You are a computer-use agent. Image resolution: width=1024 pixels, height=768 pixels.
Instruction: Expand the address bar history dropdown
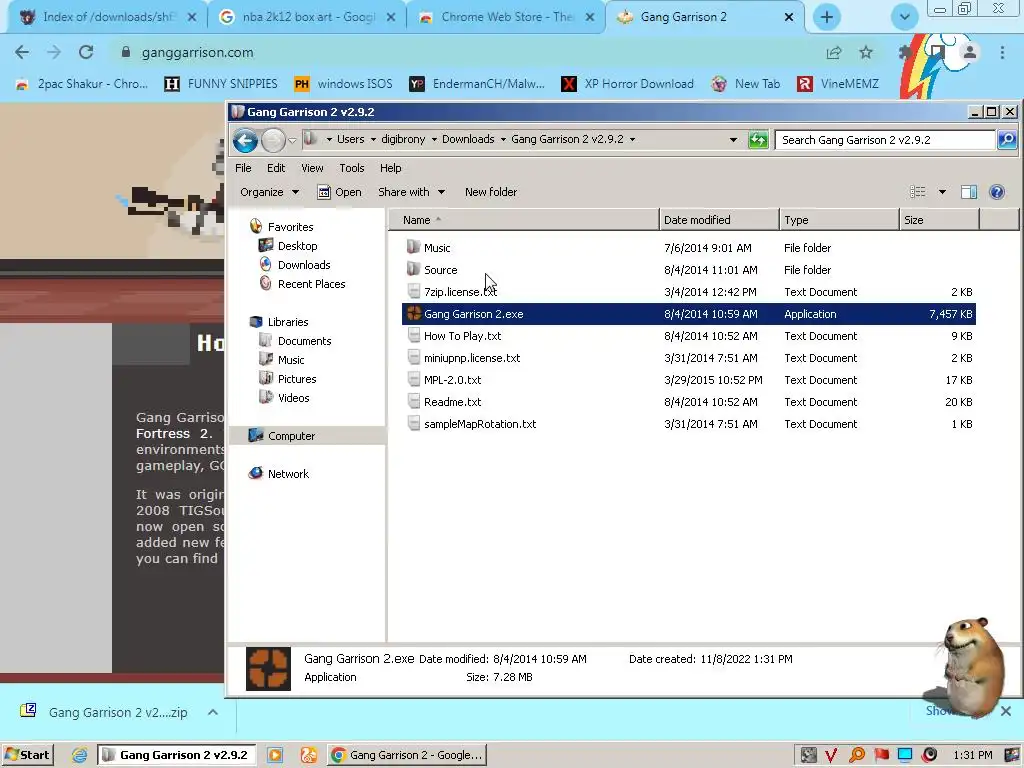click(x=733, y=140)
